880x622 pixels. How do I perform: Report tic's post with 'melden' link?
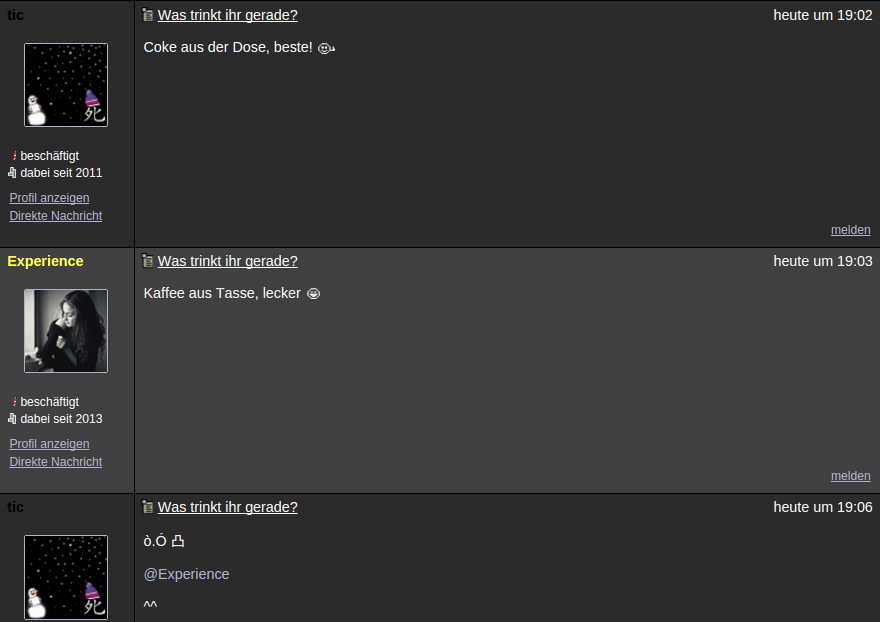tap(850, 230)
